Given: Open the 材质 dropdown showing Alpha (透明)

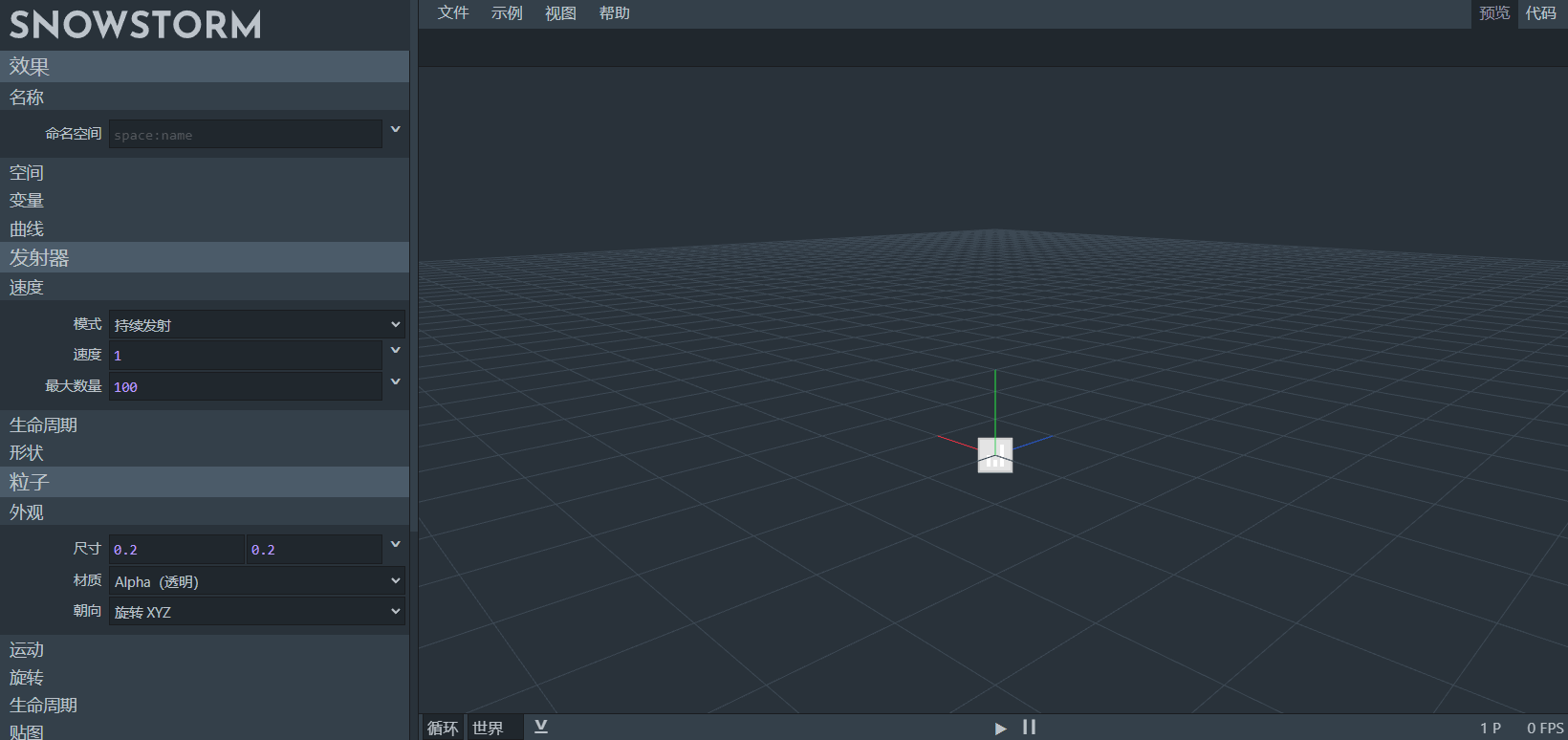Looking at the screenshot, I should click(x=257, y=581).
